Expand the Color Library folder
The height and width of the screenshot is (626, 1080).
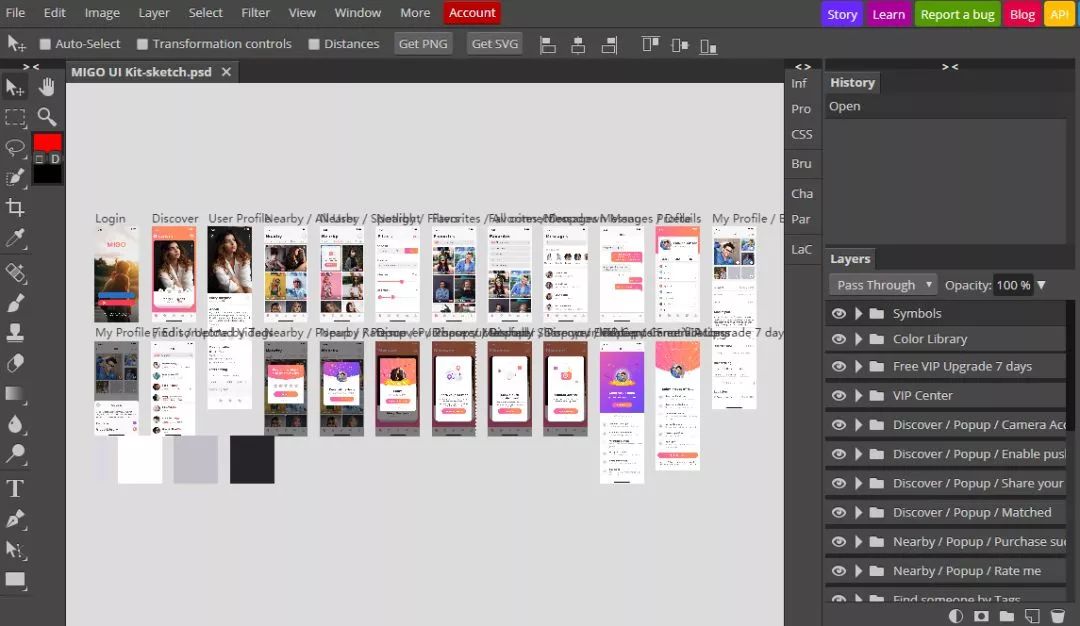coord(858,339)
